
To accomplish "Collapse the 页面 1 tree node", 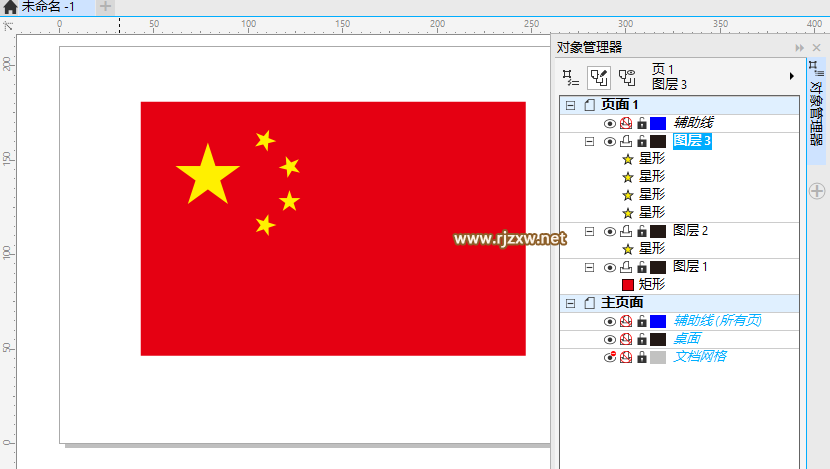I will tap(570, 105).
